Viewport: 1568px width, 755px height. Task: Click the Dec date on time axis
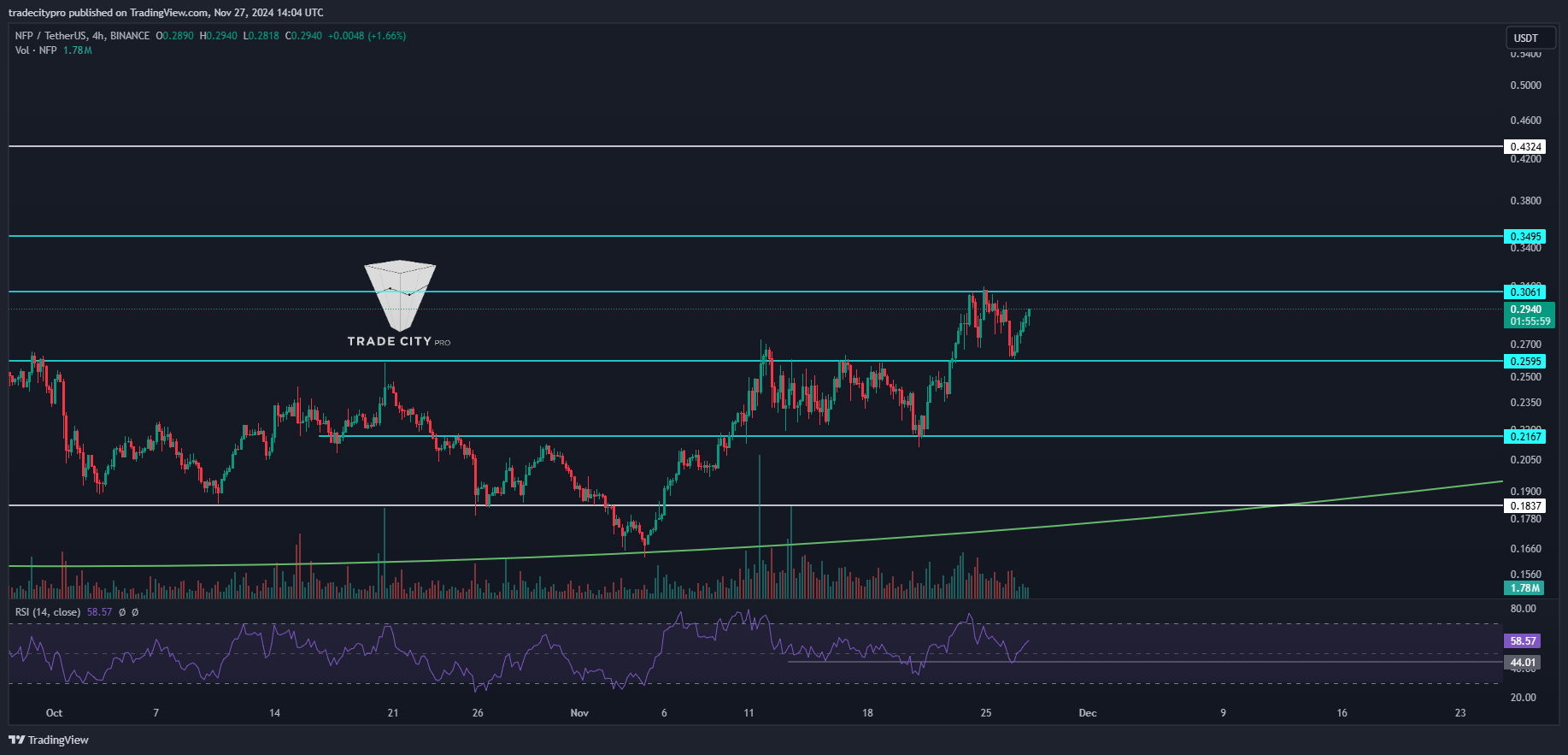pos(1087,713)
